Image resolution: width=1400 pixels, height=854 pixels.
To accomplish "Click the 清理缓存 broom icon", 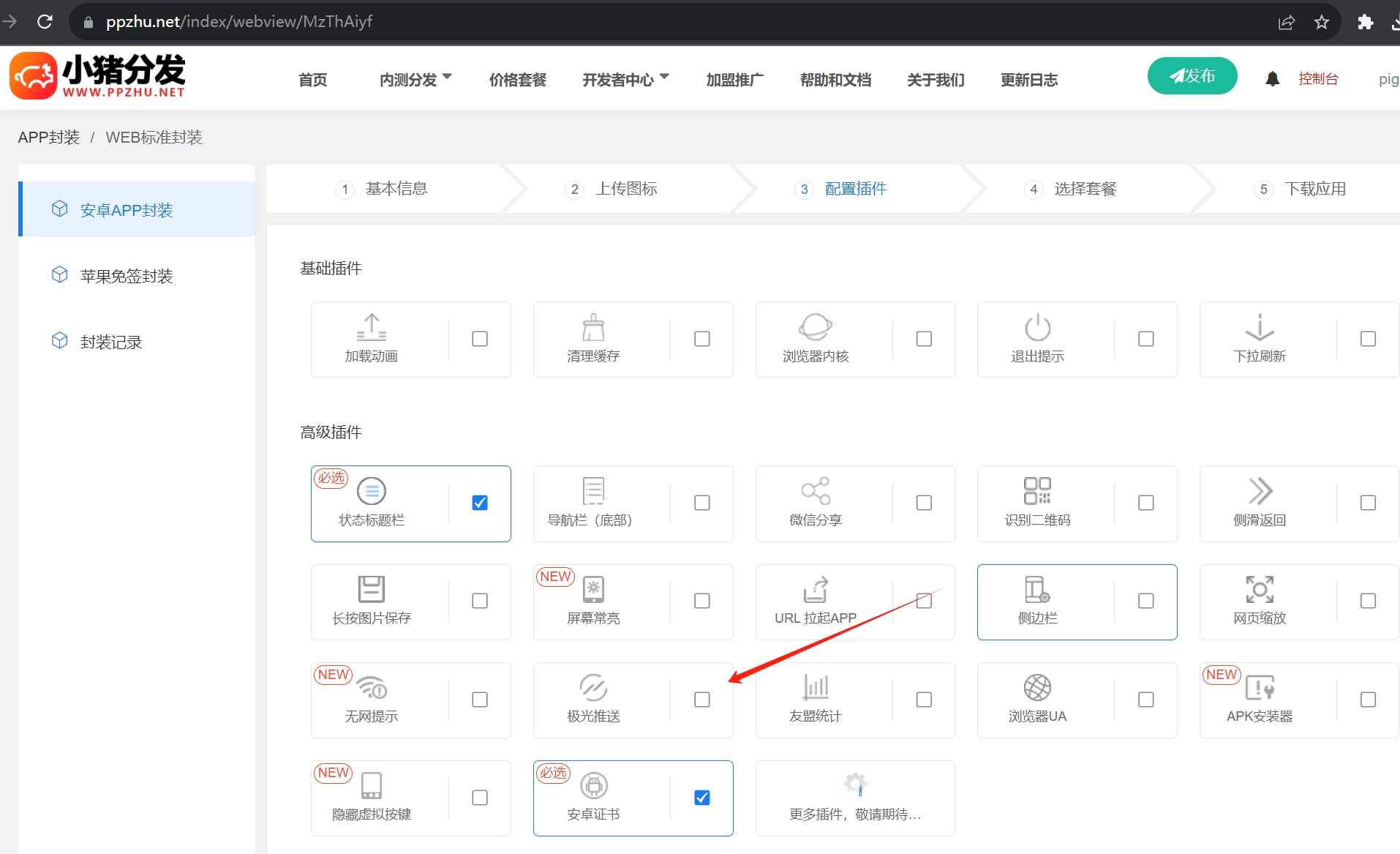I will [593, 327].
